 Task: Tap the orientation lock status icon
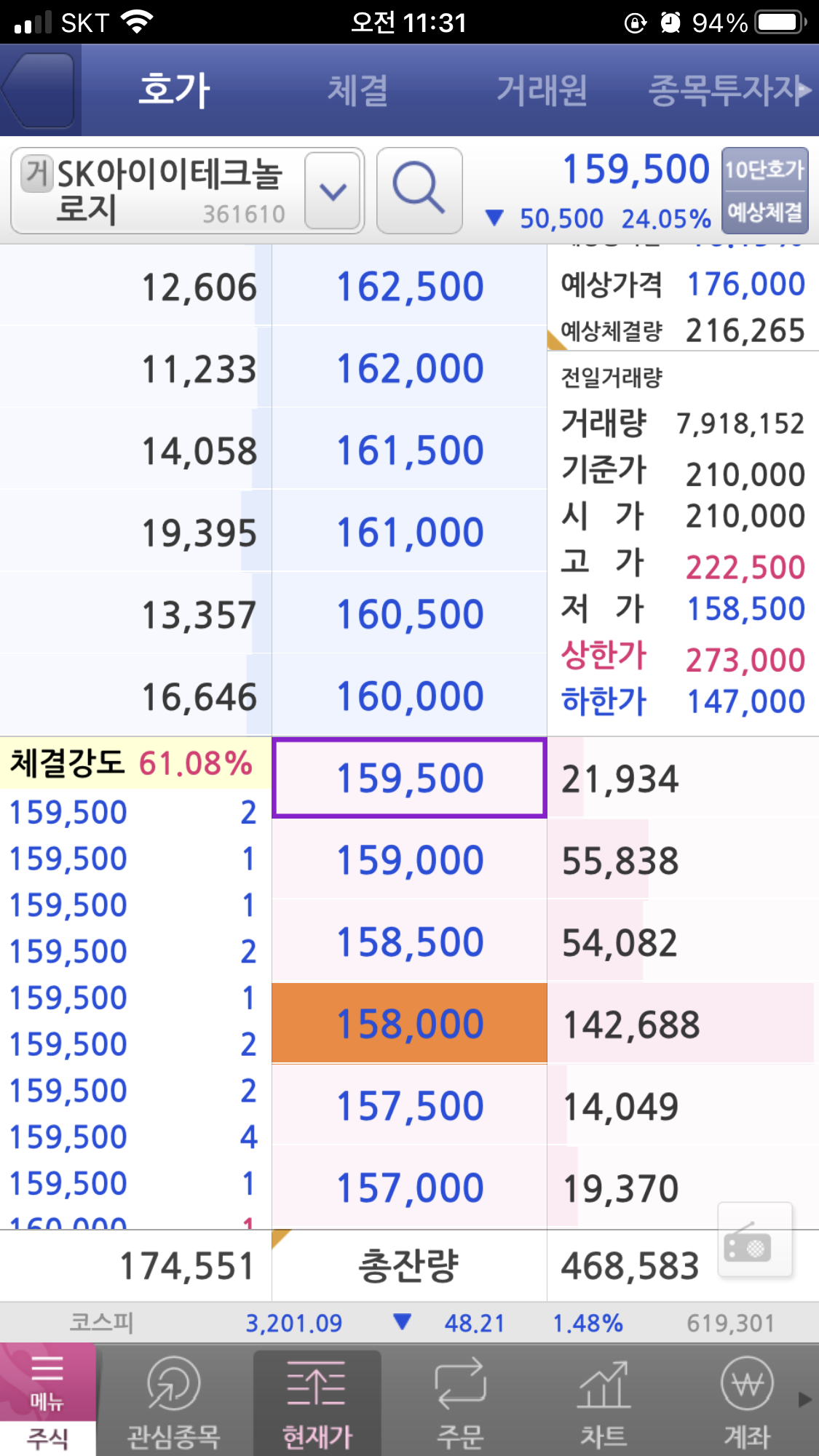636,23
